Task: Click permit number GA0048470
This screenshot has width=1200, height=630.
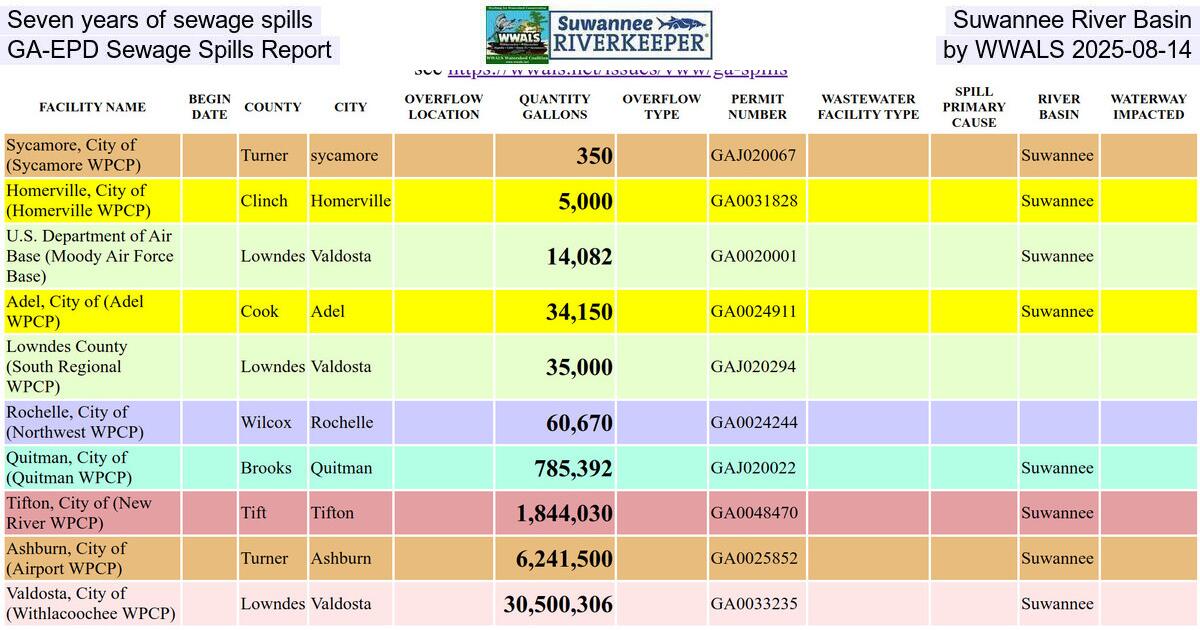Action: pyautogui.click(x=754, y=513)
